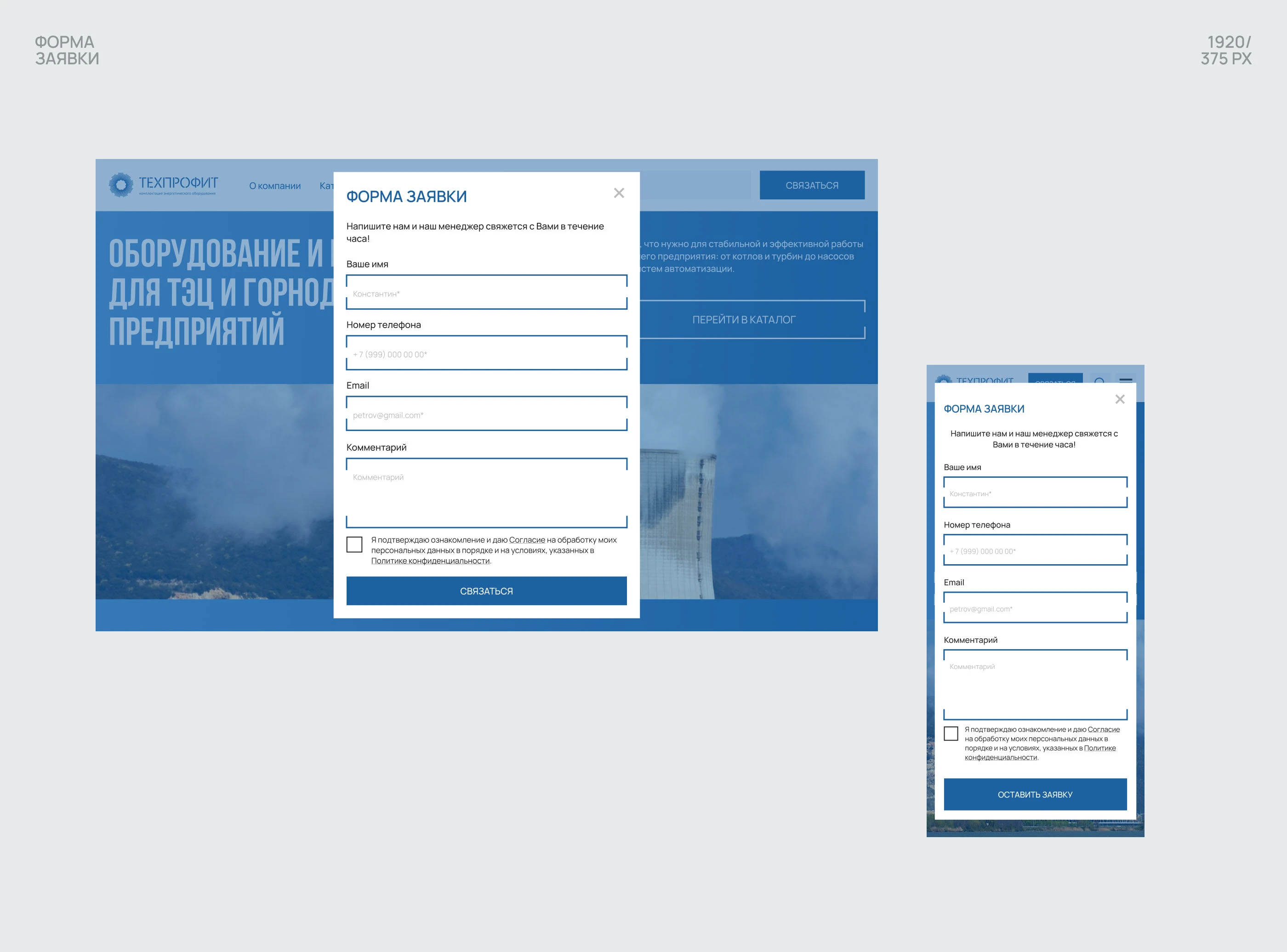Click the desktop Email input field
This screenshot has height=952, width=1287.
pyautogui.click(x=486, y=414)
